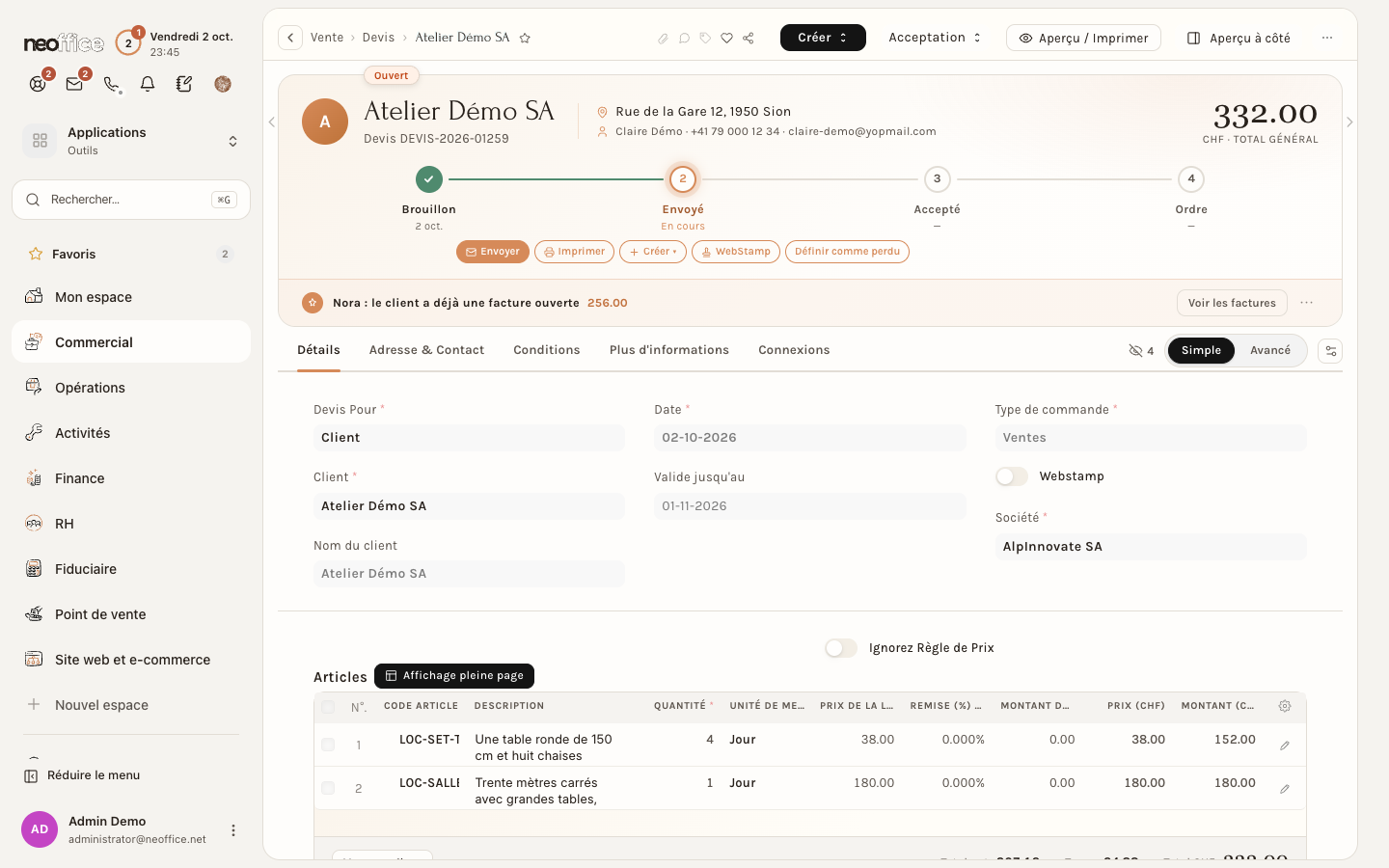Toggle the Ignorez Règle de Prix switch
Screen dimensions: 1389x868
point(841,648)
